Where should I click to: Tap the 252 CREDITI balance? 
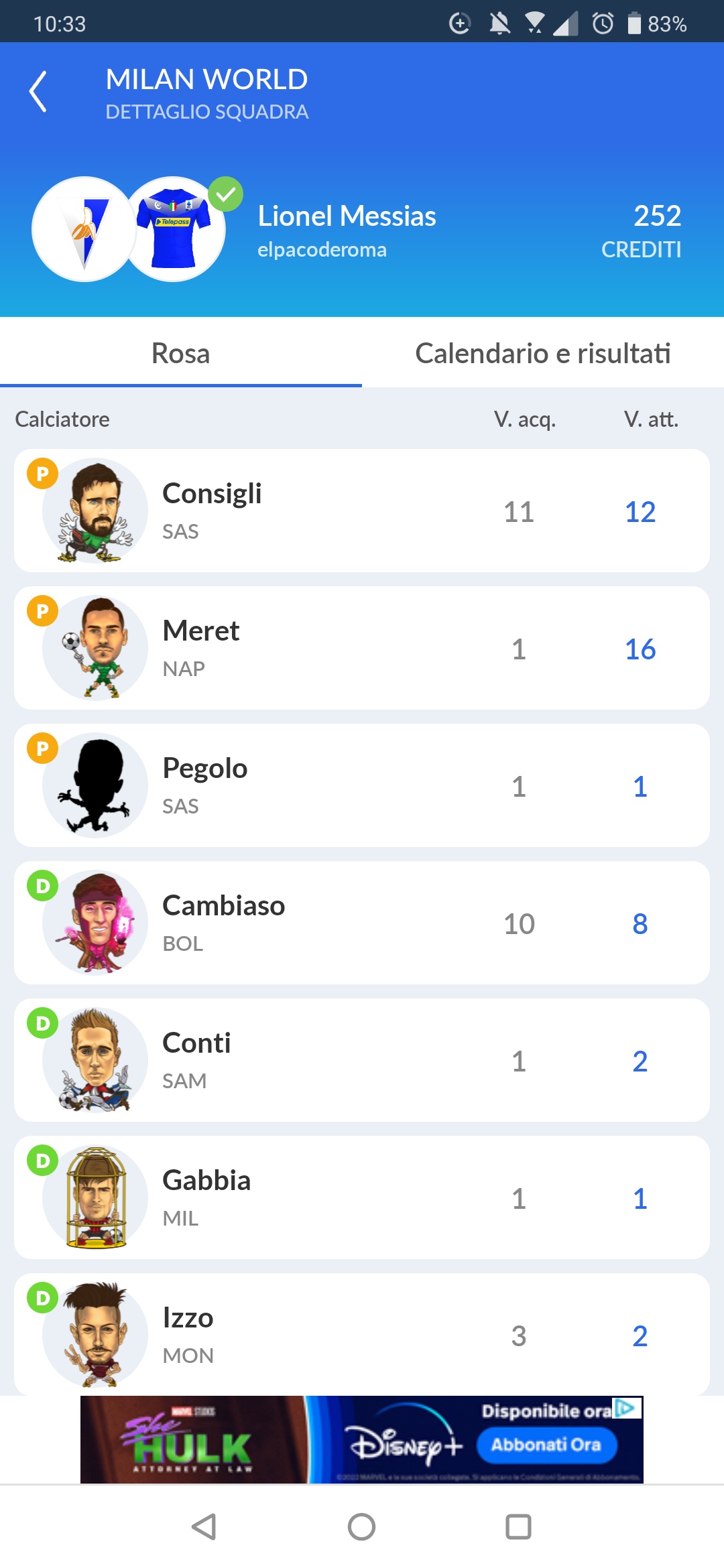point(642,231)
